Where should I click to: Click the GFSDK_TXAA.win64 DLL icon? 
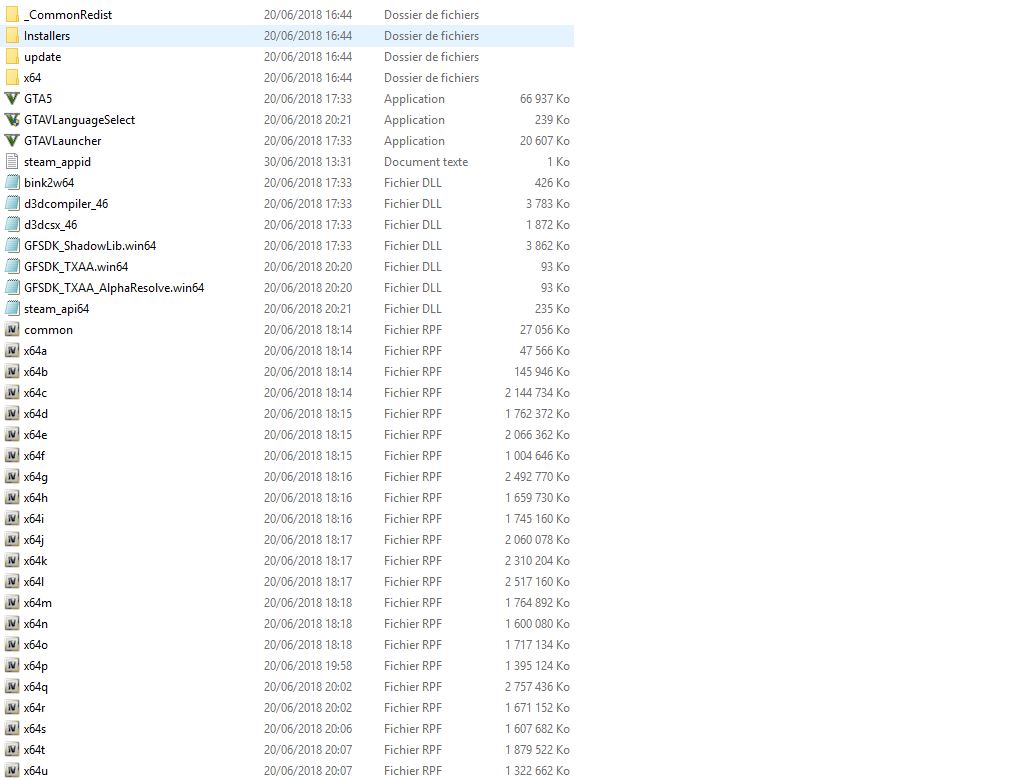click(x=12, y=266)
